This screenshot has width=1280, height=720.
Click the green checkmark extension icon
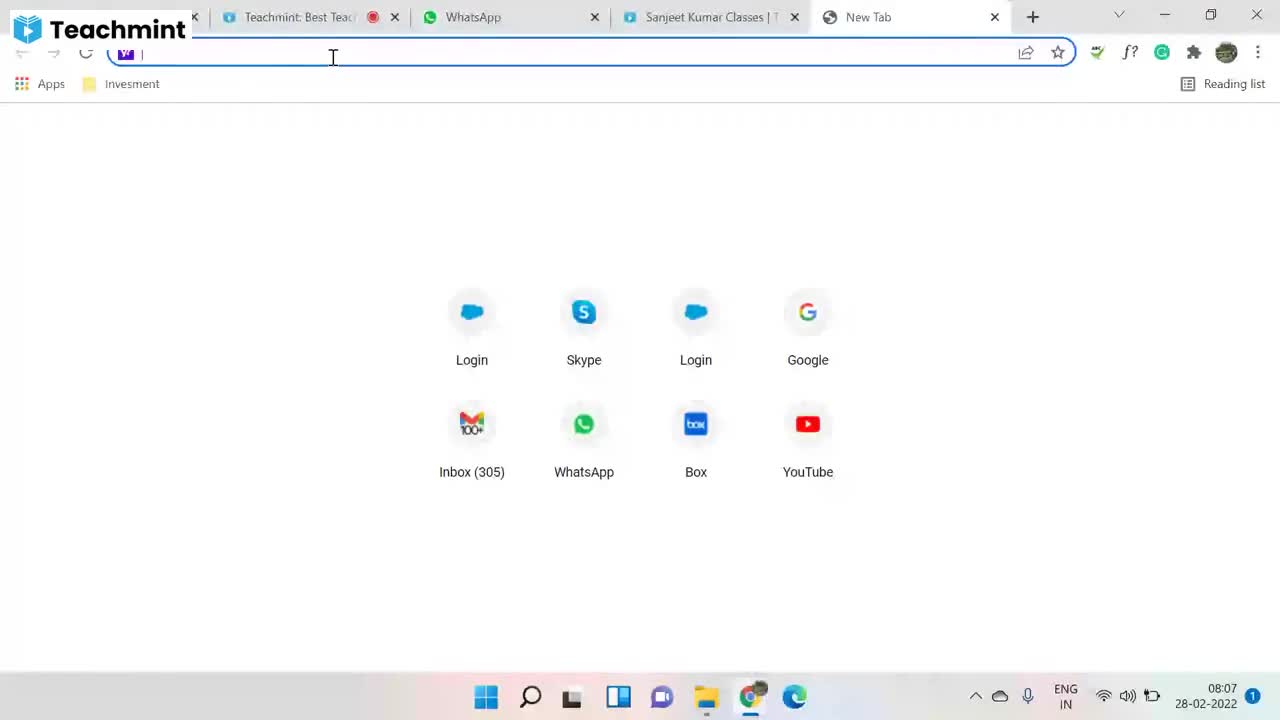click(x=1098, y=53)
